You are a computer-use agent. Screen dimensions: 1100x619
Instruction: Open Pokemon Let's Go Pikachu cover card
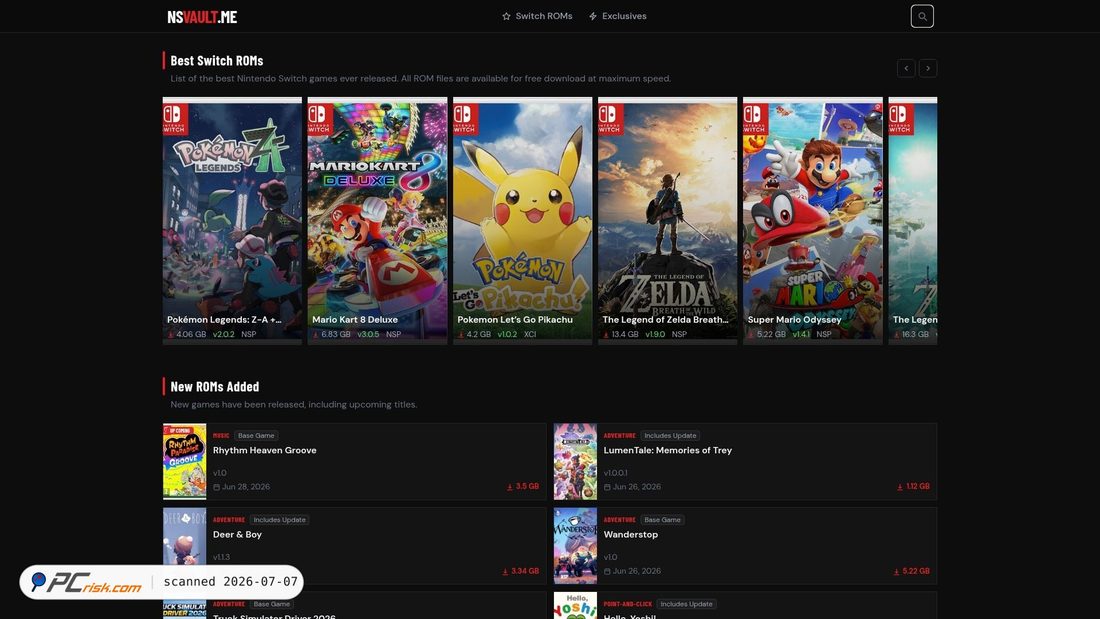tap(523, 220)
